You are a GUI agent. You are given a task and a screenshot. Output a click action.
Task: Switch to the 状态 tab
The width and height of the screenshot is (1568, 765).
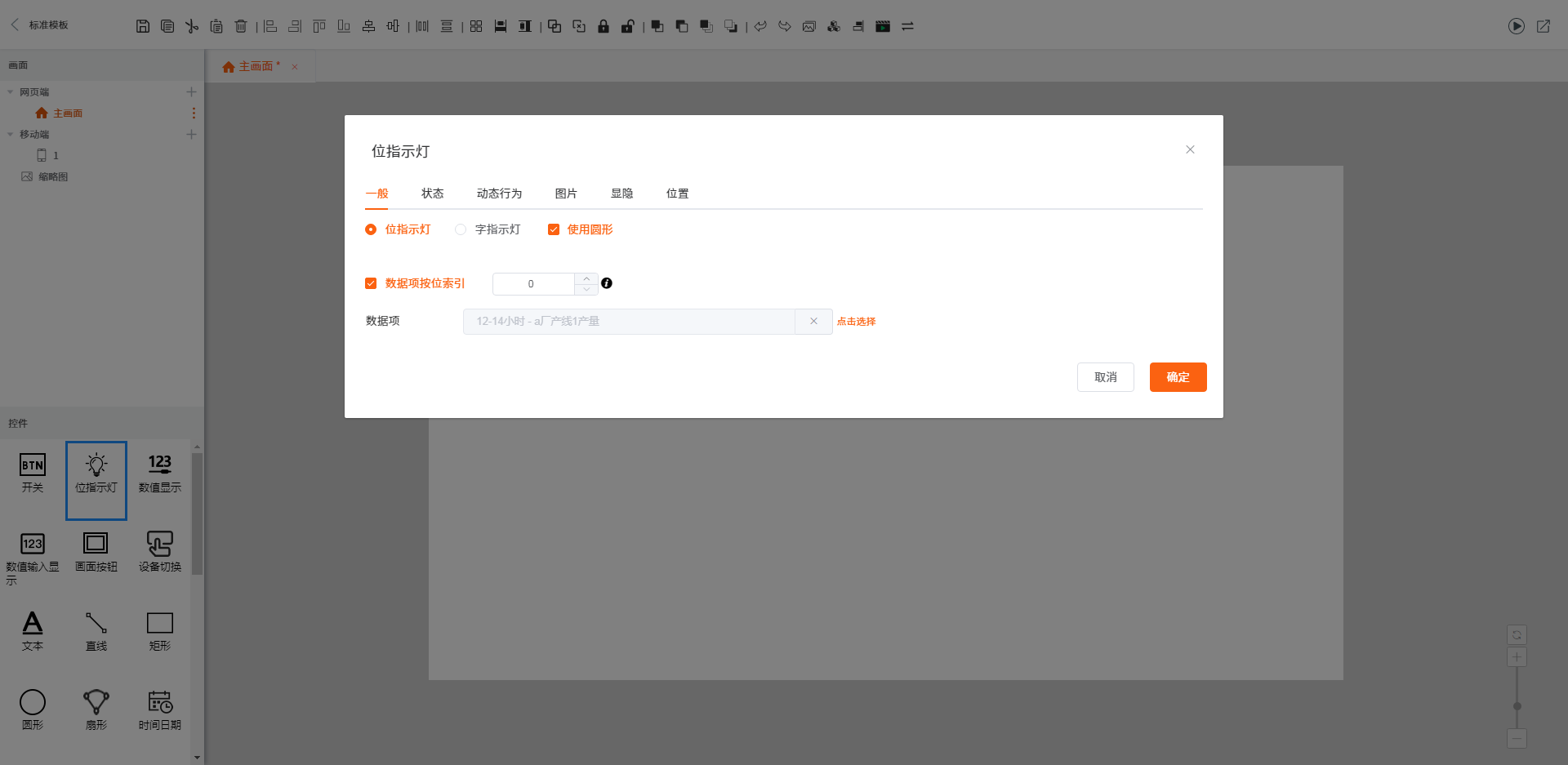point(432,193)
